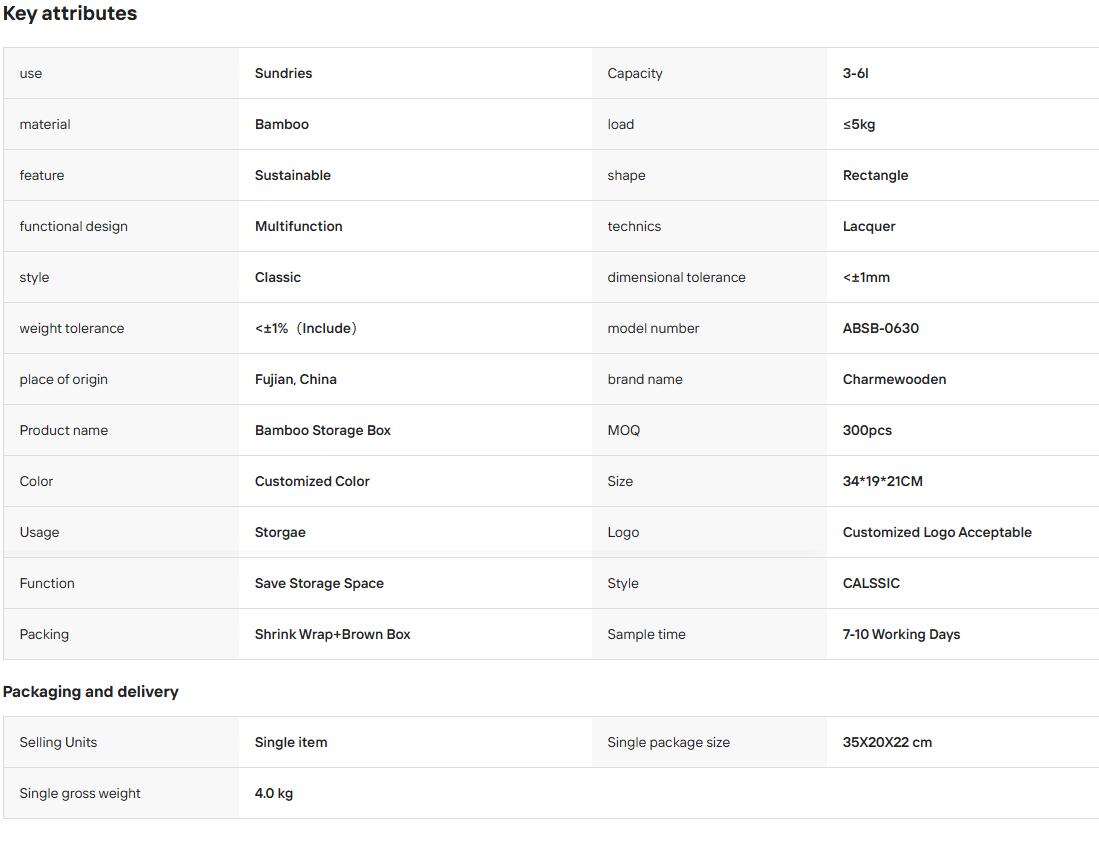Click the Packaging and delivery heading

(x=90, y=692)
